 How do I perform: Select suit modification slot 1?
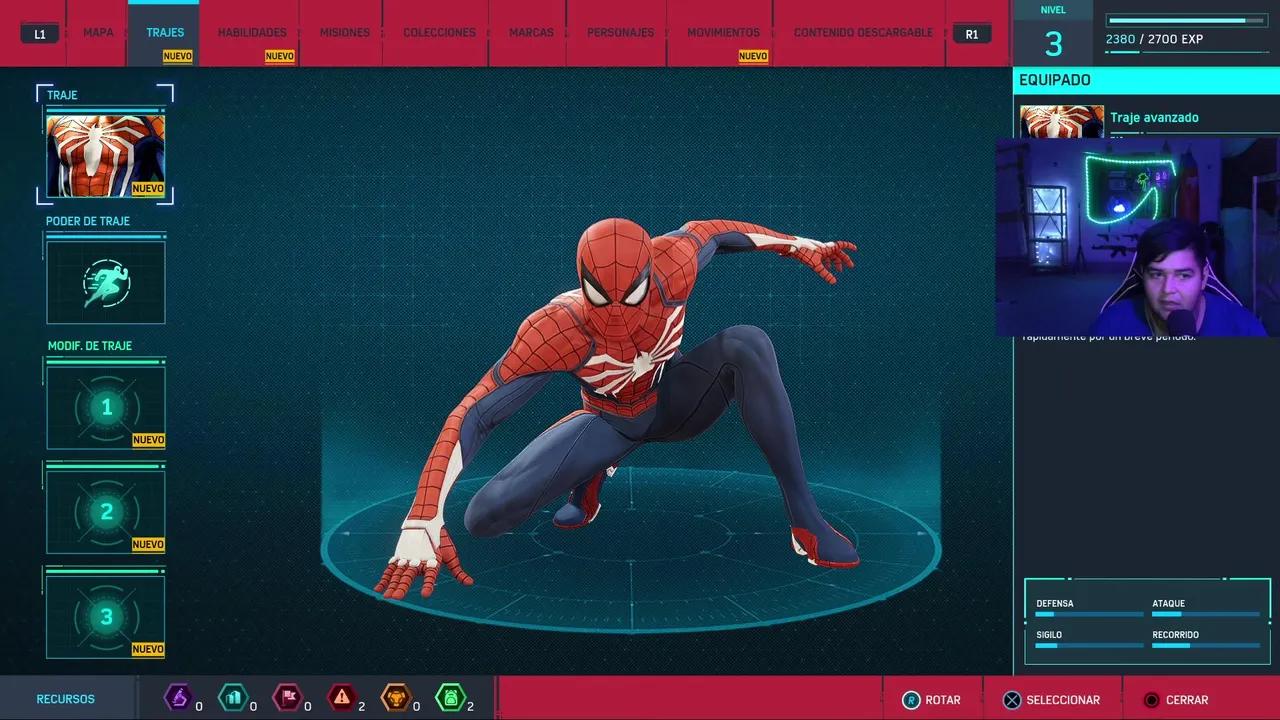(106, 408)
